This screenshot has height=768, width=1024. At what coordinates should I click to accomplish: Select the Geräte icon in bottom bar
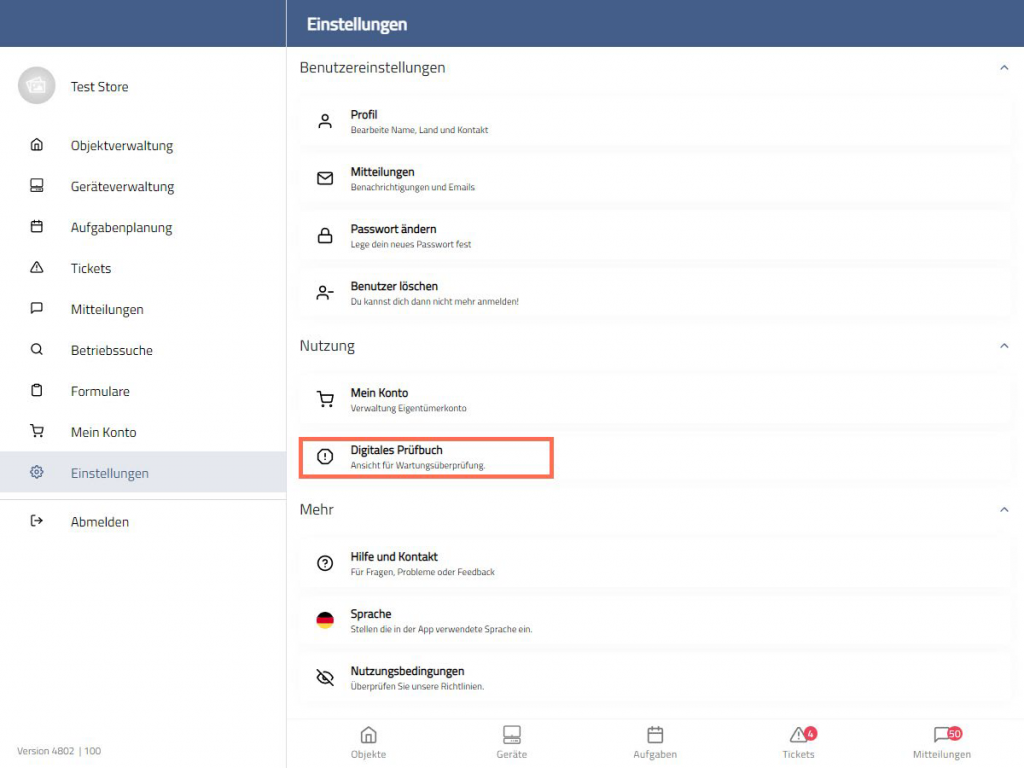pos(511,736)
